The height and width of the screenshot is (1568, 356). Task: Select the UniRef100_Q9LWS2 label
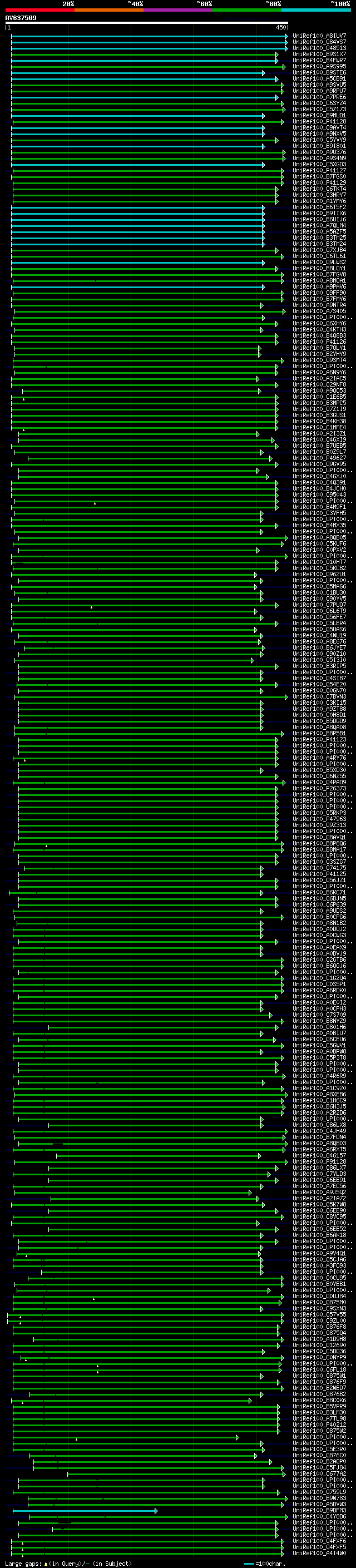pos(319,263)
